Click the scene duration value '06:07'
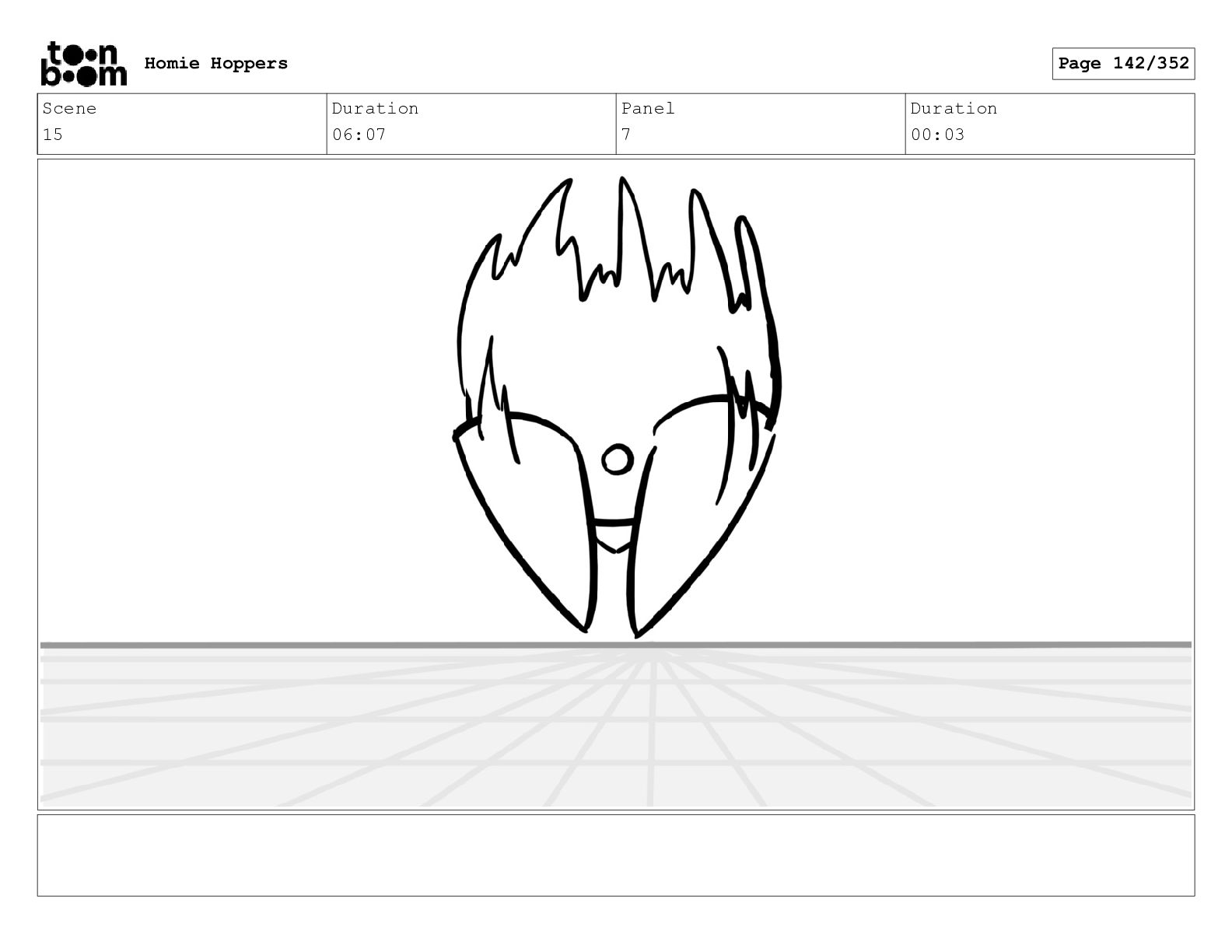The image size is (1232, 952). [359, 135]
